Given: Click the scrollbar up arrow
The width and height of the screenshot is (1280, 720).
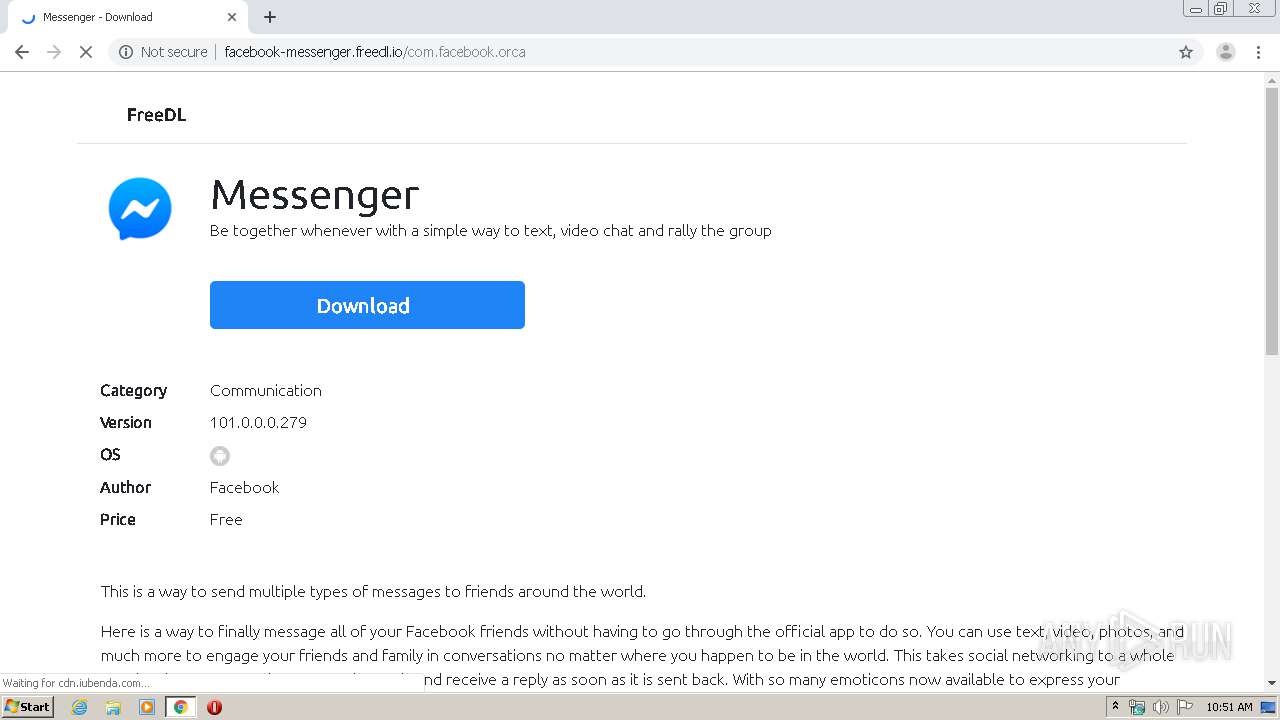Looking at the screenshot, I should click(x=1272, y=80).
